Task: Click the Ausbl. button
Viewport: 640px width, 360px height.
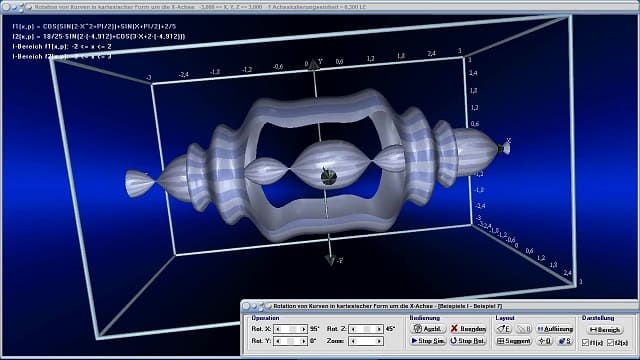Action: click(428, 329)
